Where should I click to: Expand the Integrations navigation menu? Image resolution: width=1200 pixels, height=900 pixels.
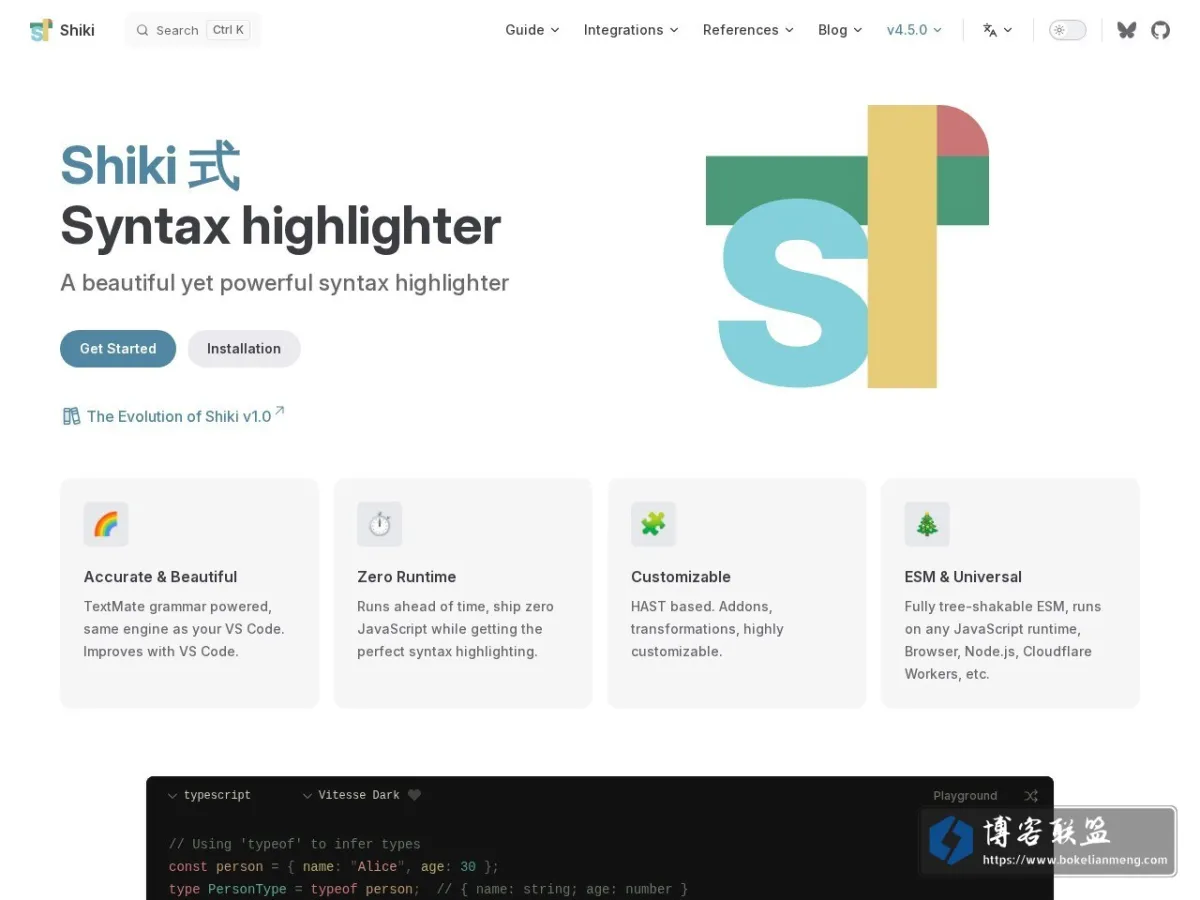(631, 30)
